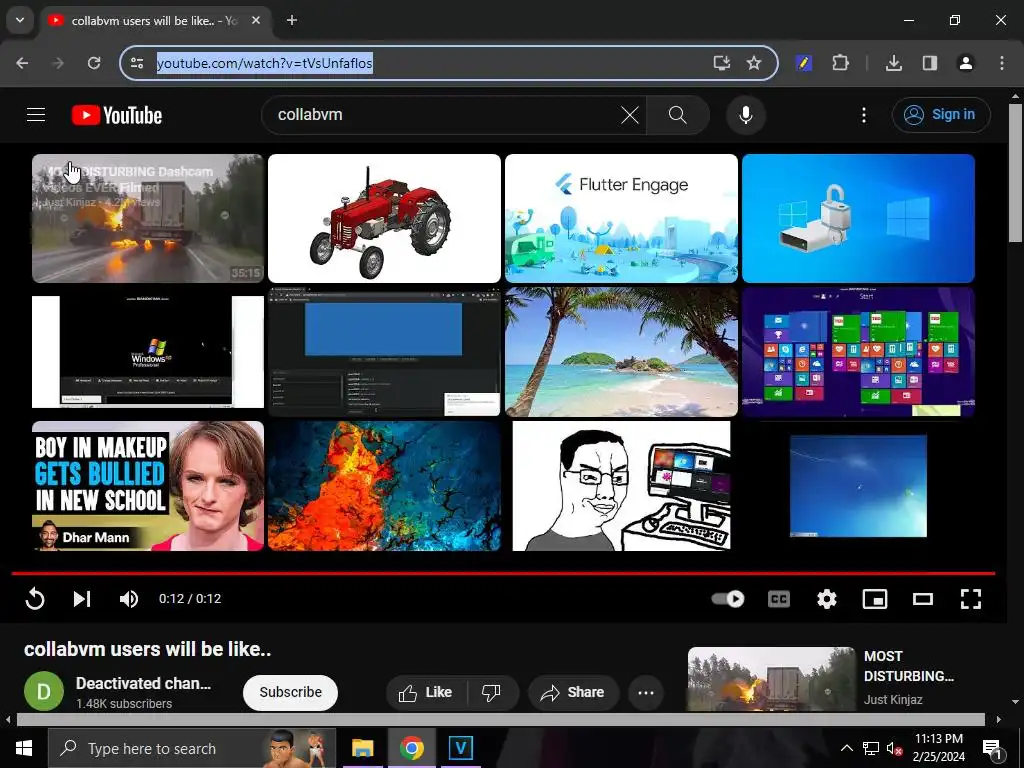Open more actions ellipsis under video
Image resolution: width=1024 pixels, height=768 pixels.
click(x=646, y=692)
